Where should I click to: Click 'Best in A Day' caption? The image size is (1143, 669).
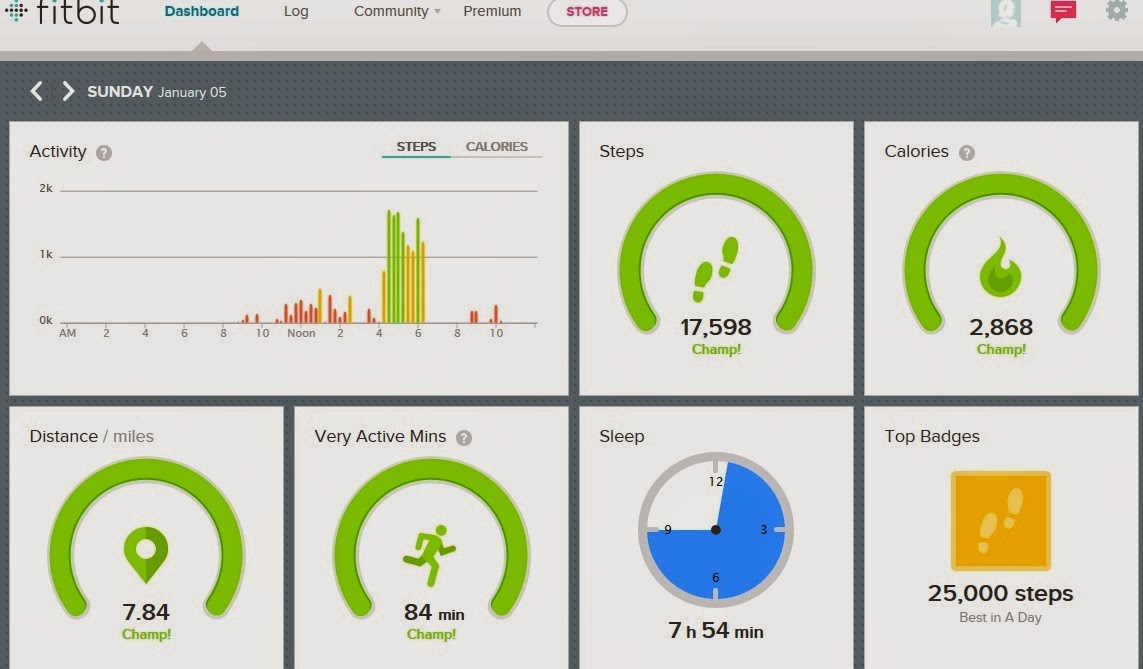coord(1000,617)
